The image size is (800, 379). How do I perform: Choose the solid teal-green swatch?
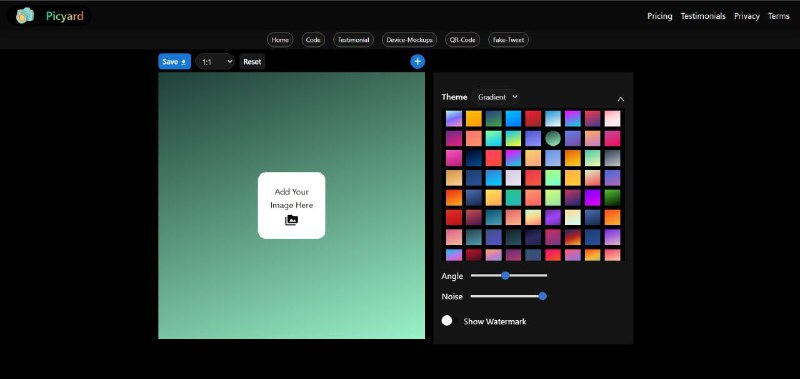[513, 197]
